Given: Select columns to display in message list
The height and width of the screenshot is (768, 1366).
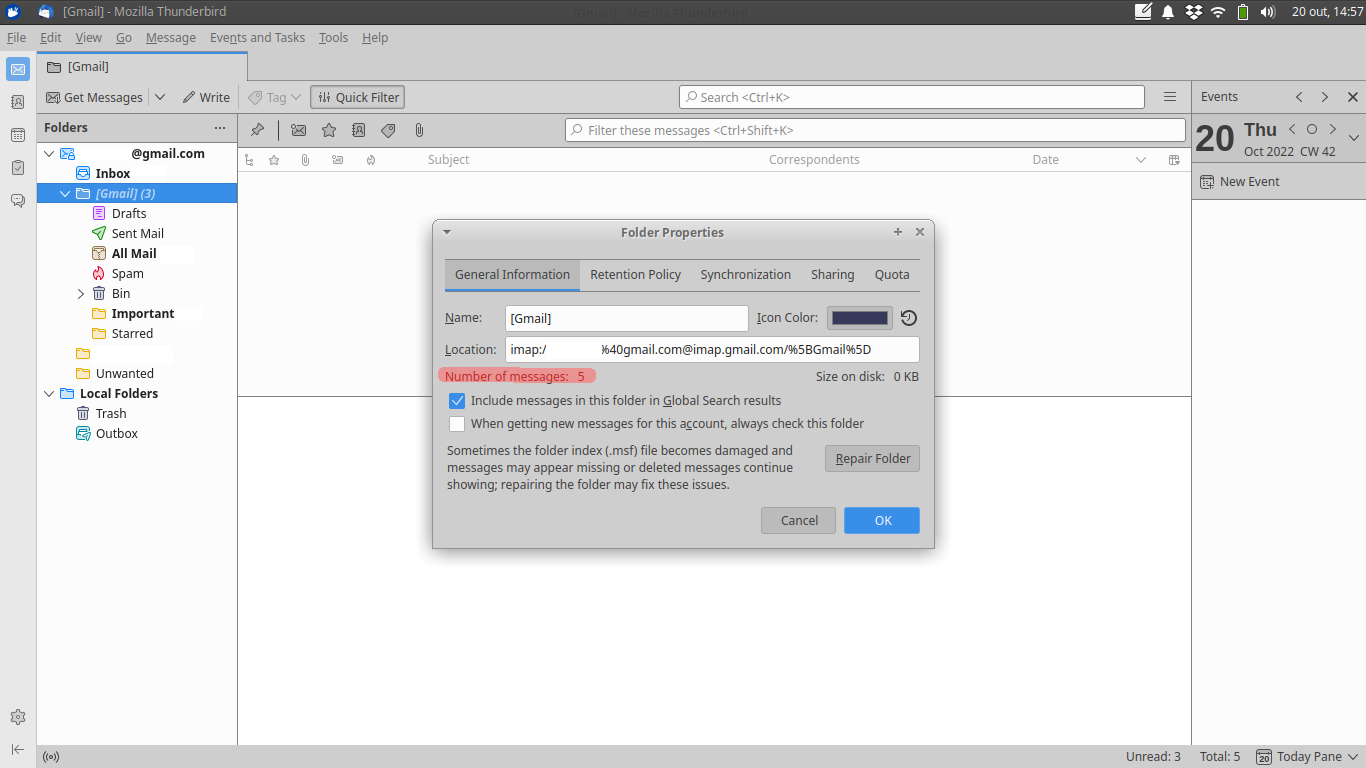Looking at the screenshot, I should (1174, 160).
